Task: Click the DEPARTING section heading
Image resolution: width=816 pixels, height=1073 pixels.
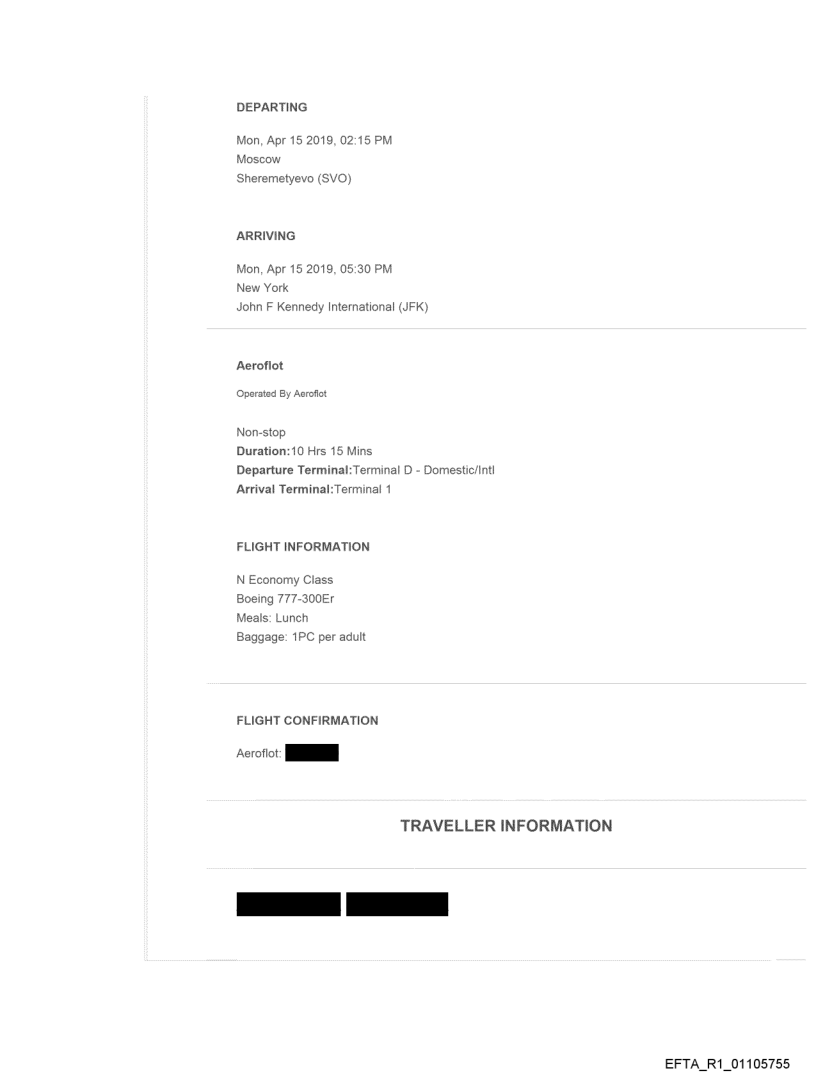Action: pos(271,107)
